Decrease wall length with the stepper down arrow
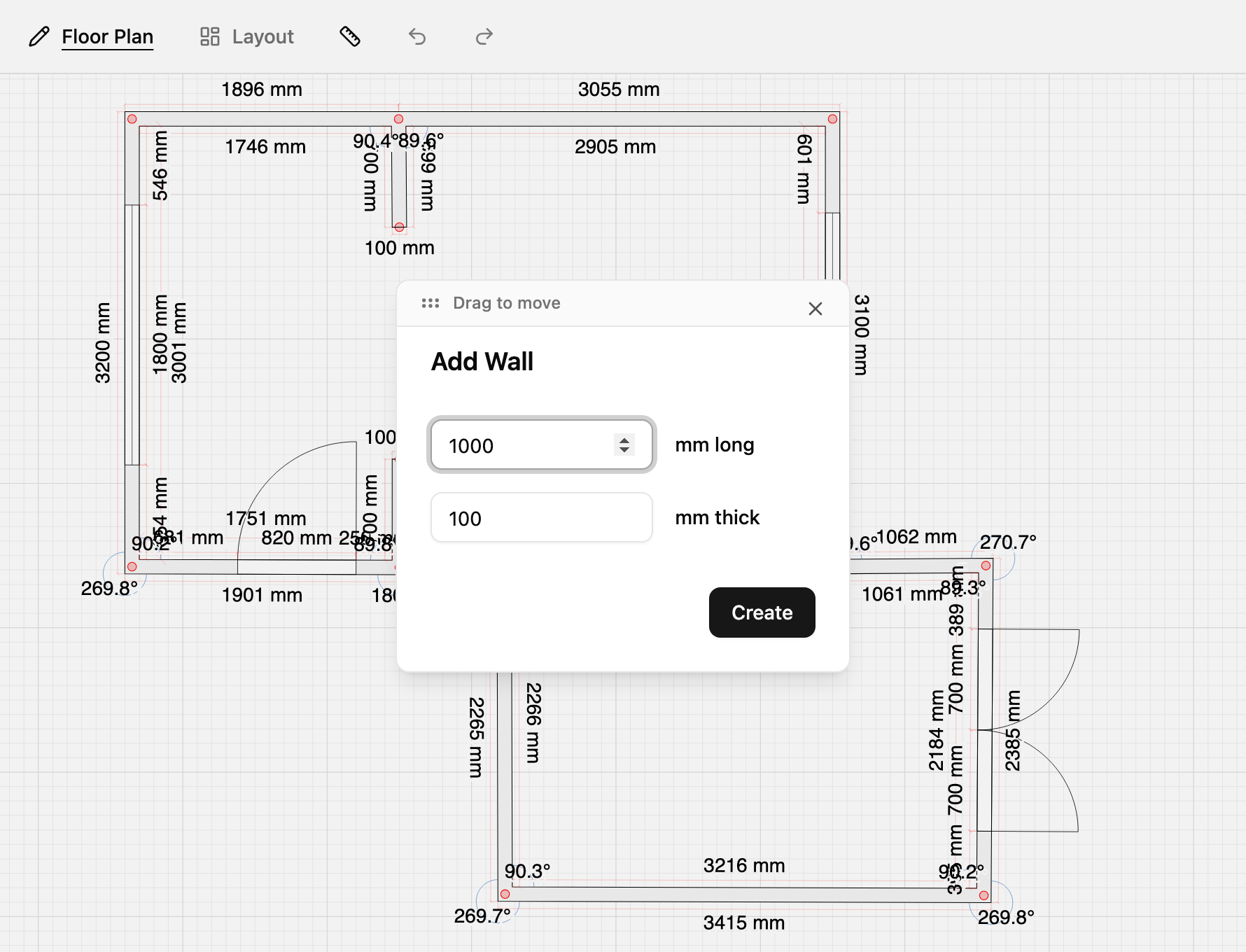Image resolution: width=1246 pixels, height=952 pixels. (624, 449)
